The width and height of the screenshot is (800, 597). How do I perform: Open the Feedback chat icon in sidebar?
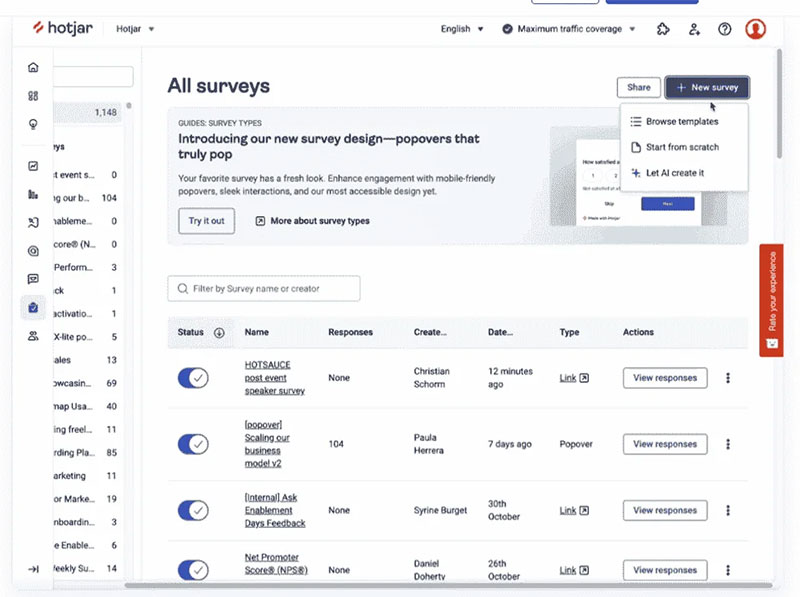pos(33,279)
